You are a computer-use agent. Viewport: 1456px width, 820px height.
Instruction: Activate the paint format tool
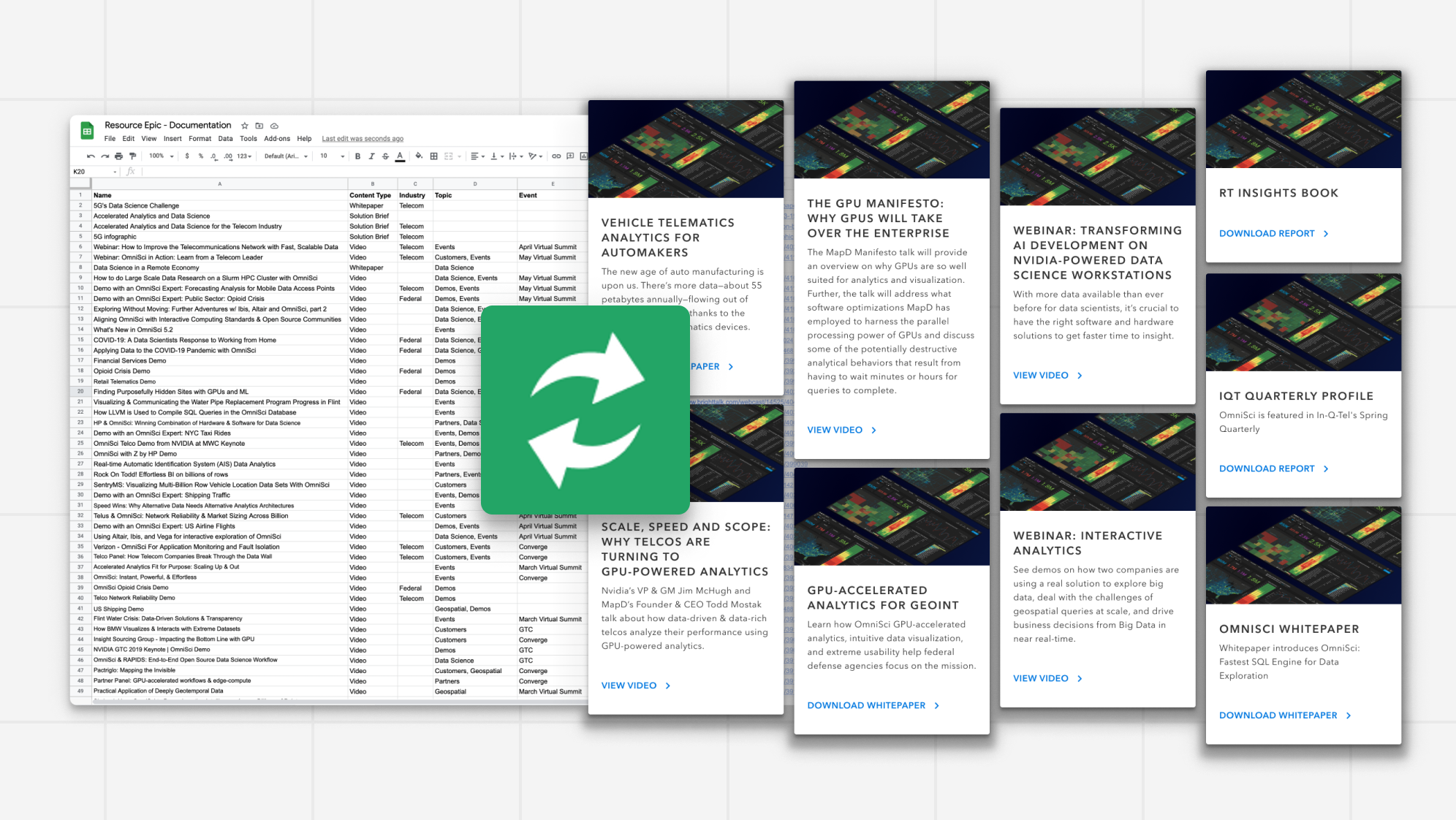pyautogui.click(x=132, y=156)
